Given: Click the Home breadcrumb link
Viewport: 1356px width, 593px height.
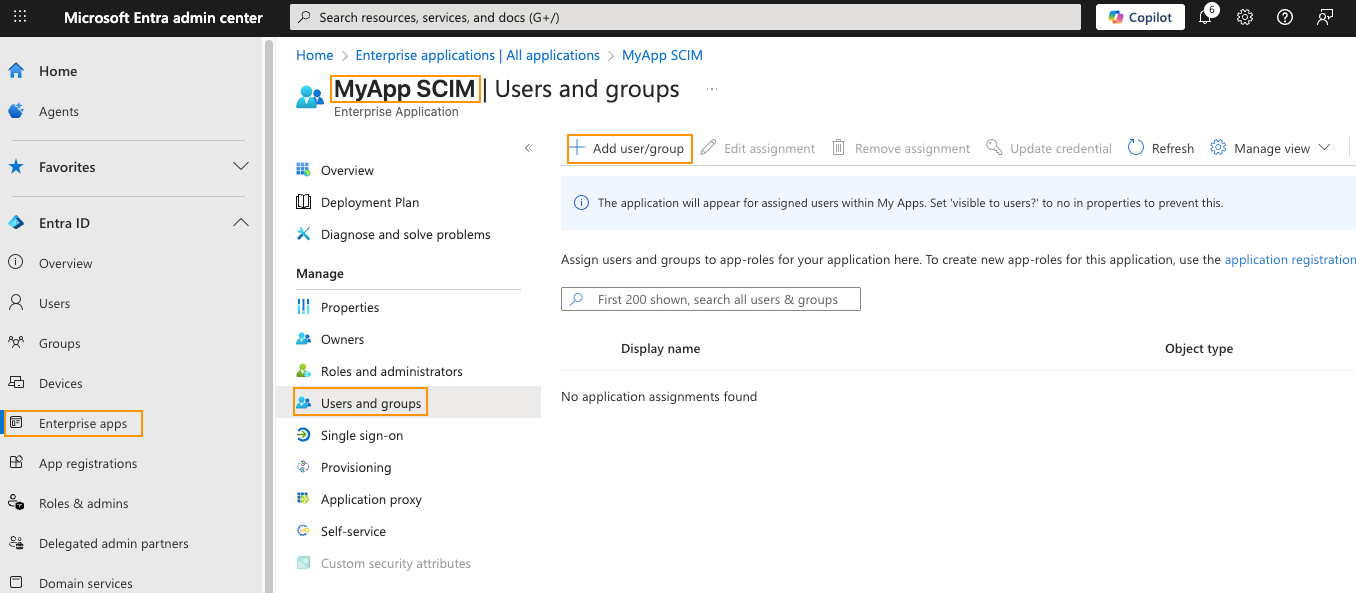Looking at the screenshot, I should click(x=315, y=55).
